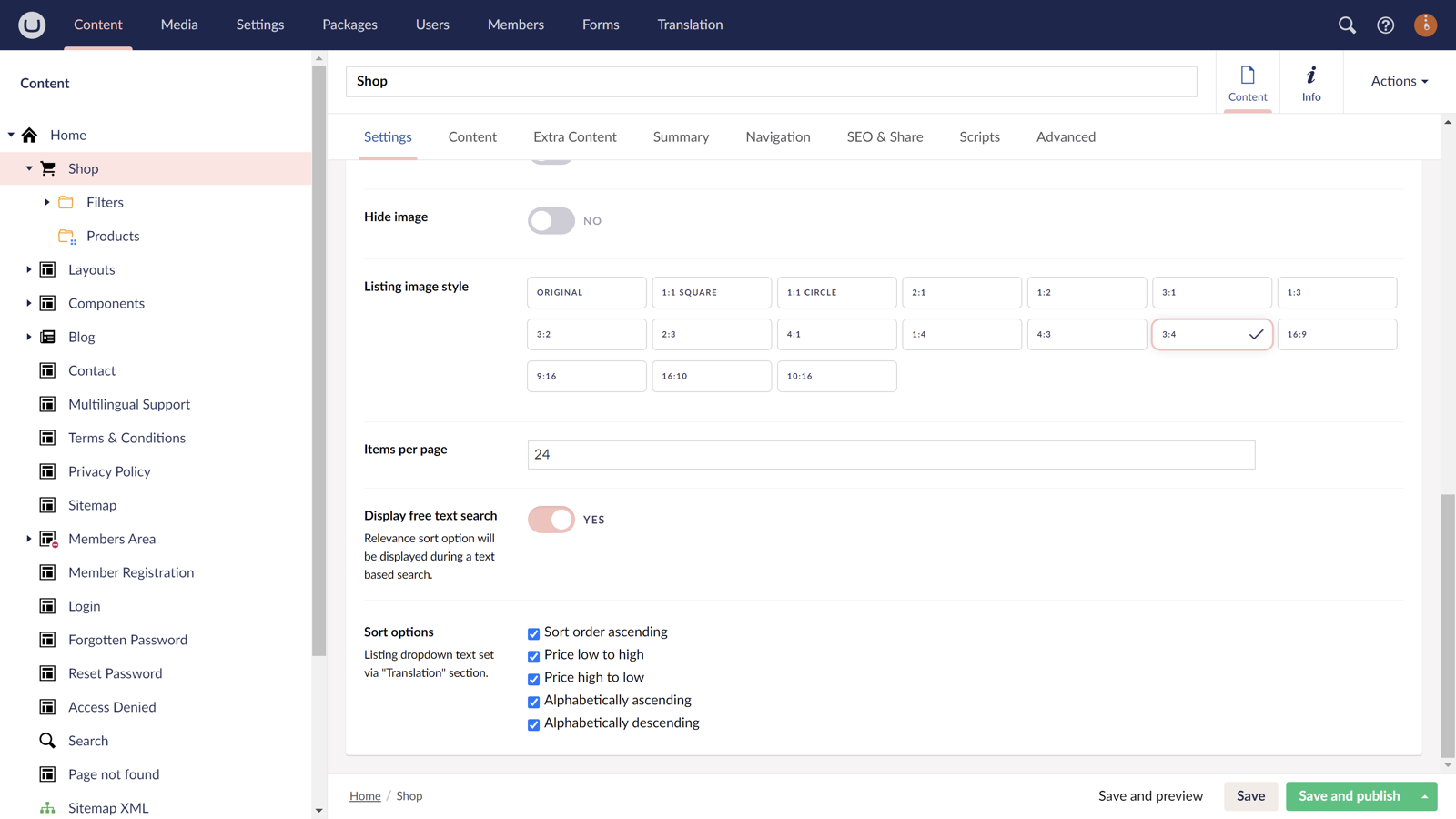This screenshot has height=819, width=1456.
Task: Open the Info app icon
Action: tap(1310, 82)
